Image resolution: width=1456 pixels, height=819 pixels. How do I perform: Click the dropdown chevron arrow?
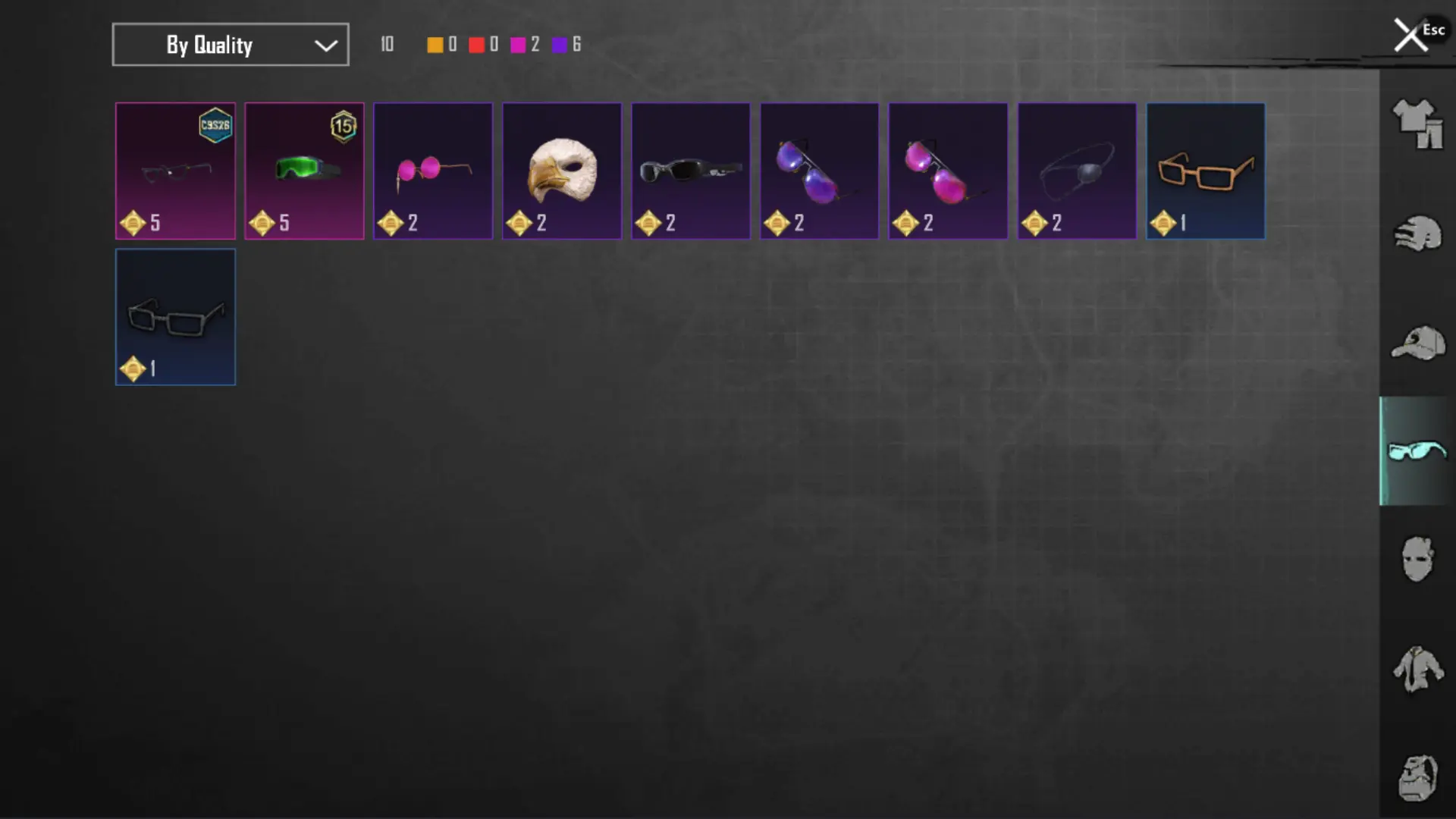pos(326,45)
